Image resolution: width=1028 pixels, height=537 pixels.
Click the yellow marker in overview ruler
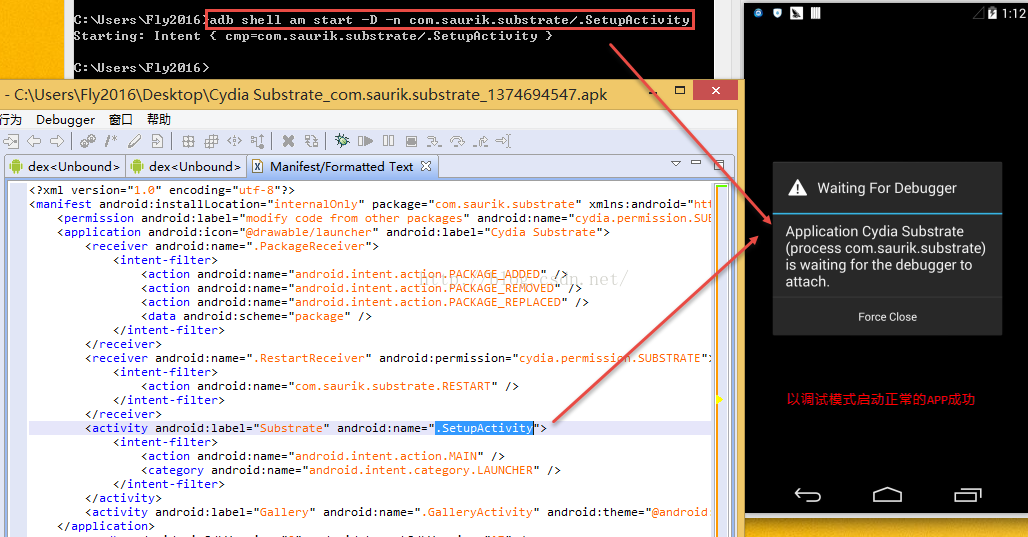(x=719, y=399)
